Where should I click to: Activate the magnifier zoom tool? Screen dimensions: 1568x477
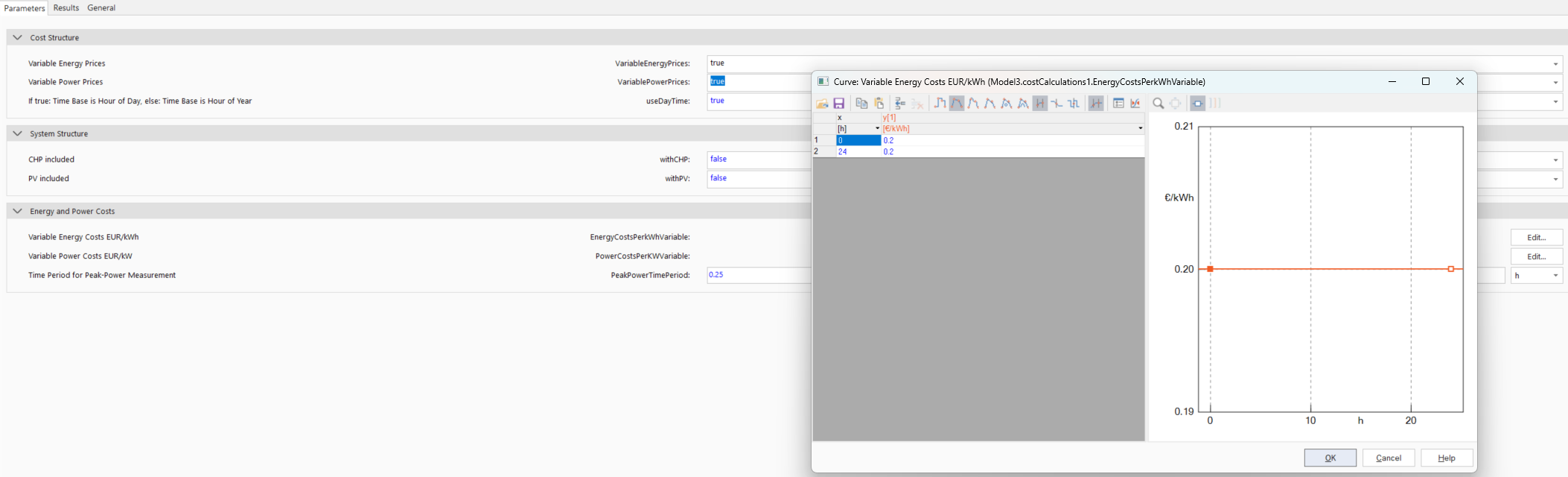pyautogui.click(x=1158, y=103)
